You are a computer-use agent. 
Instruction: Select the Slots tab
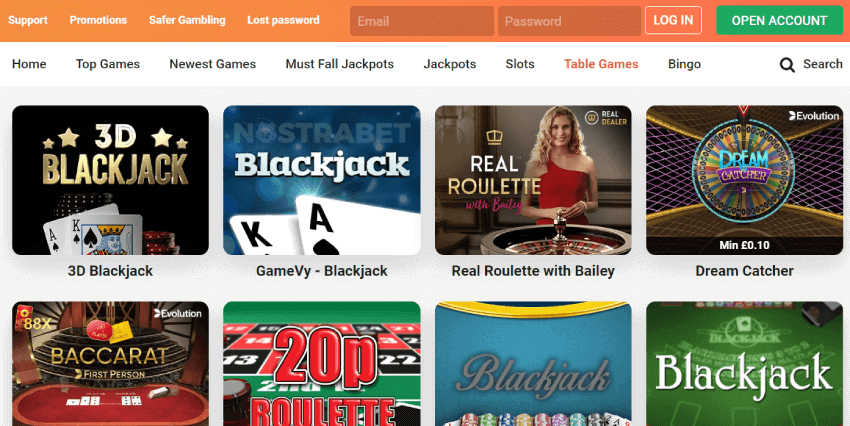520,64
